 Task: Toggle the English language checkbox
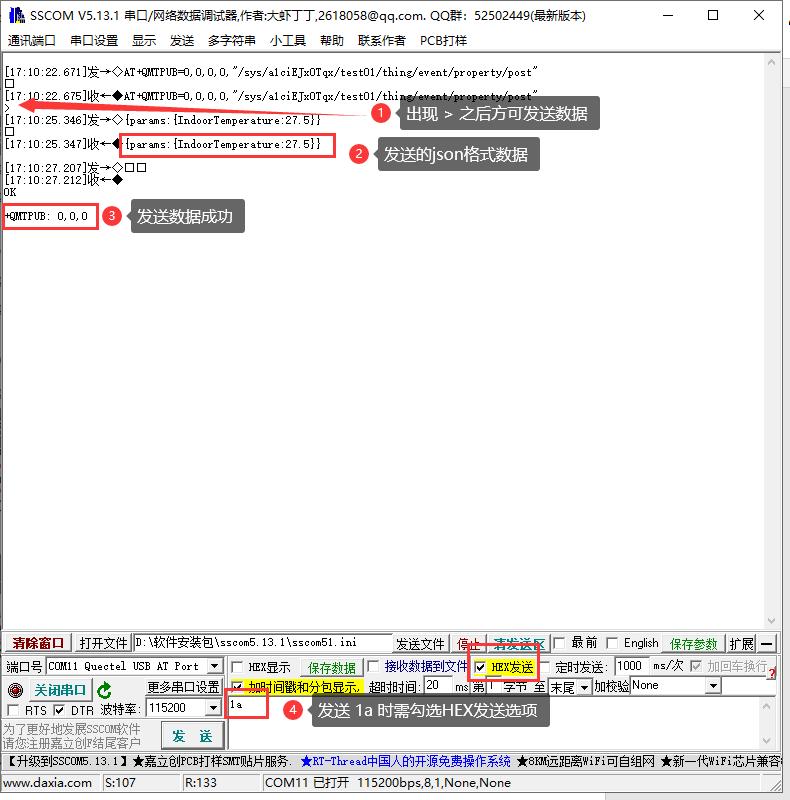click(612, 643)
